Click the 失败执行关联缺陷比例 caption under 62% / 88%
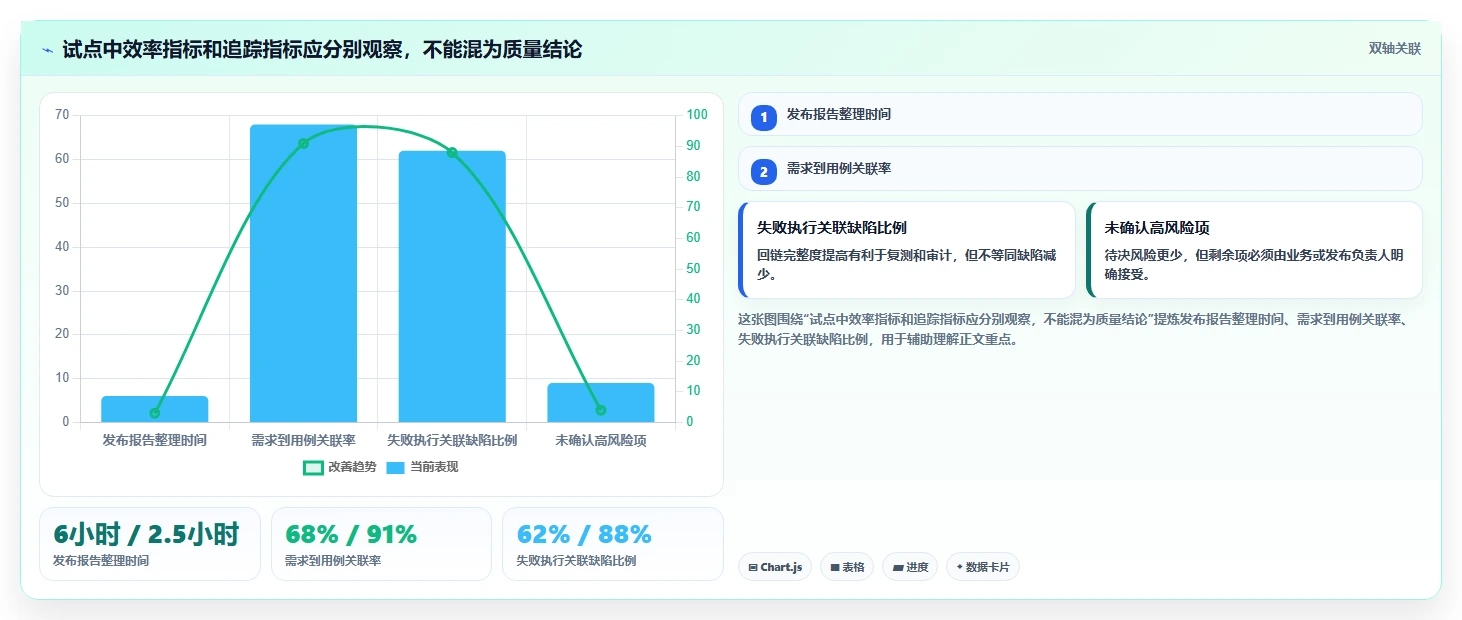The image size is (1462, 620). point(576,561)
